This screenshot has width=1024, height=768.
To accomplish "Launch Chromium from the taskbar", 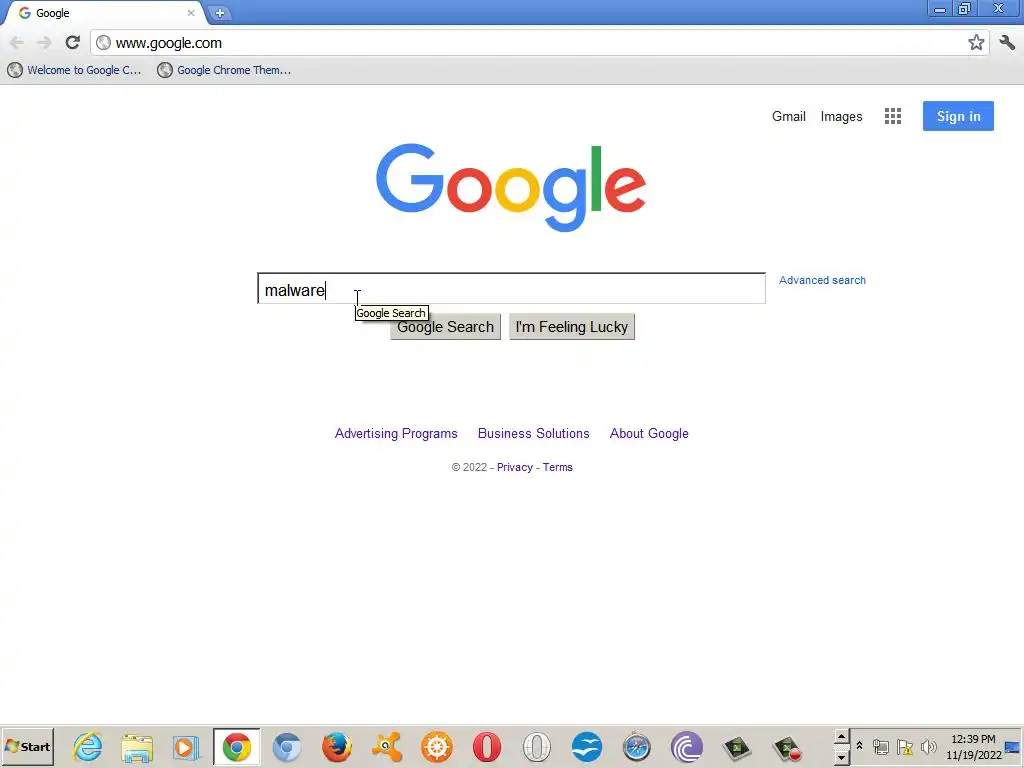I will (x=287, y=747).
